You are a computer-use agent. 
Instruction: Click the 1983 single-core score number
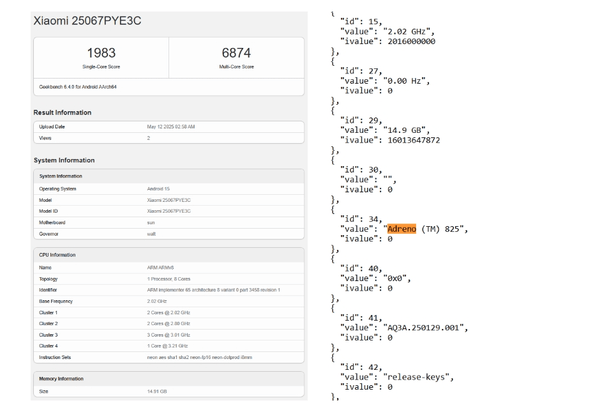coord(101,53)
